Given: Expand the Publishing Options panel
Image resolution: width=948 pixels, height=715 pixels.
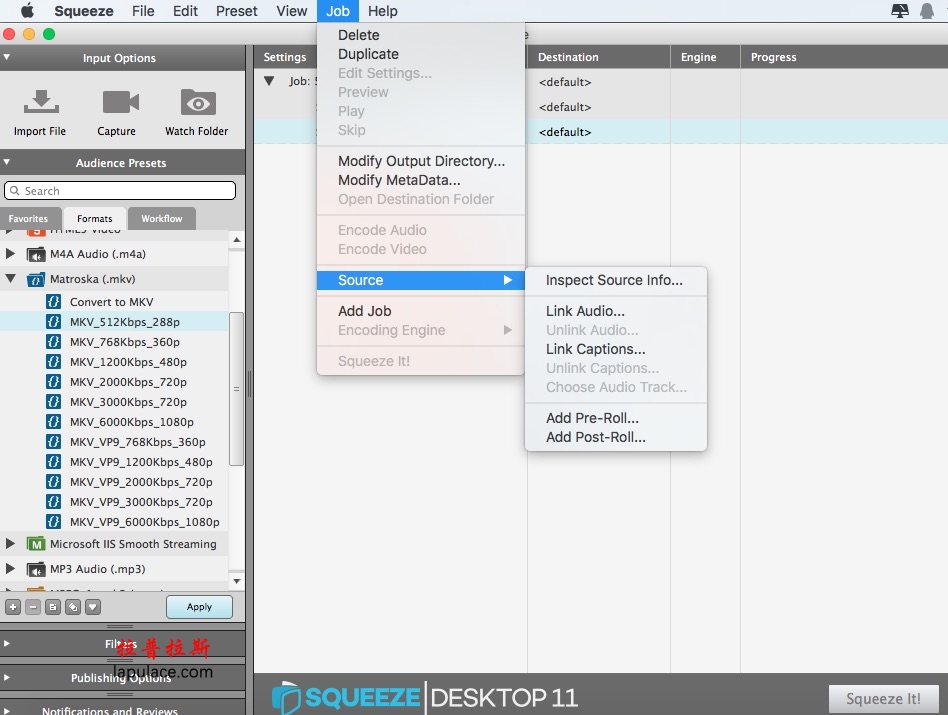Looking at the screenshot, I should coord(7,678).
